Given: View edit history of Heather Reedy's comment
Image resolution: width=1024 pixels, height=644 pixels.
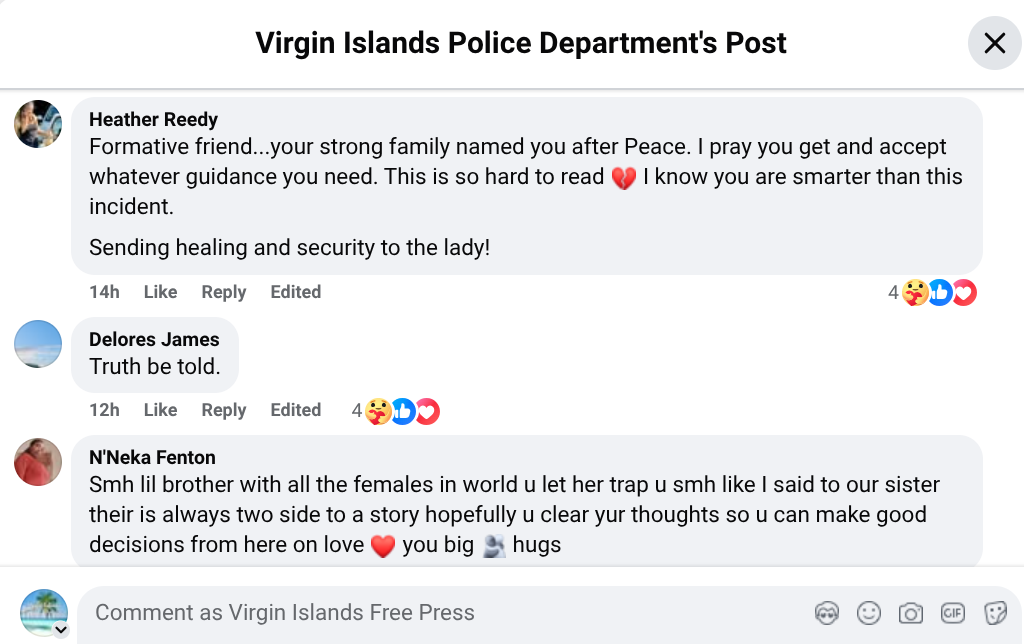Looking at the screenshot, I should click(x=295, y=292).
